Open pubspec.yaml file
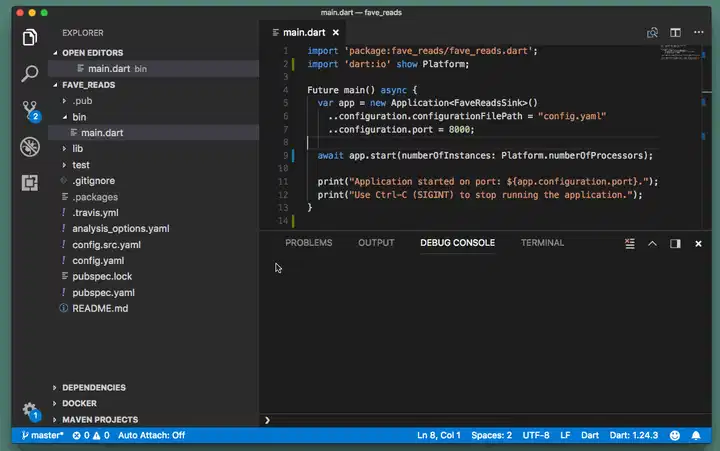Viewport: 720px width, 451px height. 103,293
